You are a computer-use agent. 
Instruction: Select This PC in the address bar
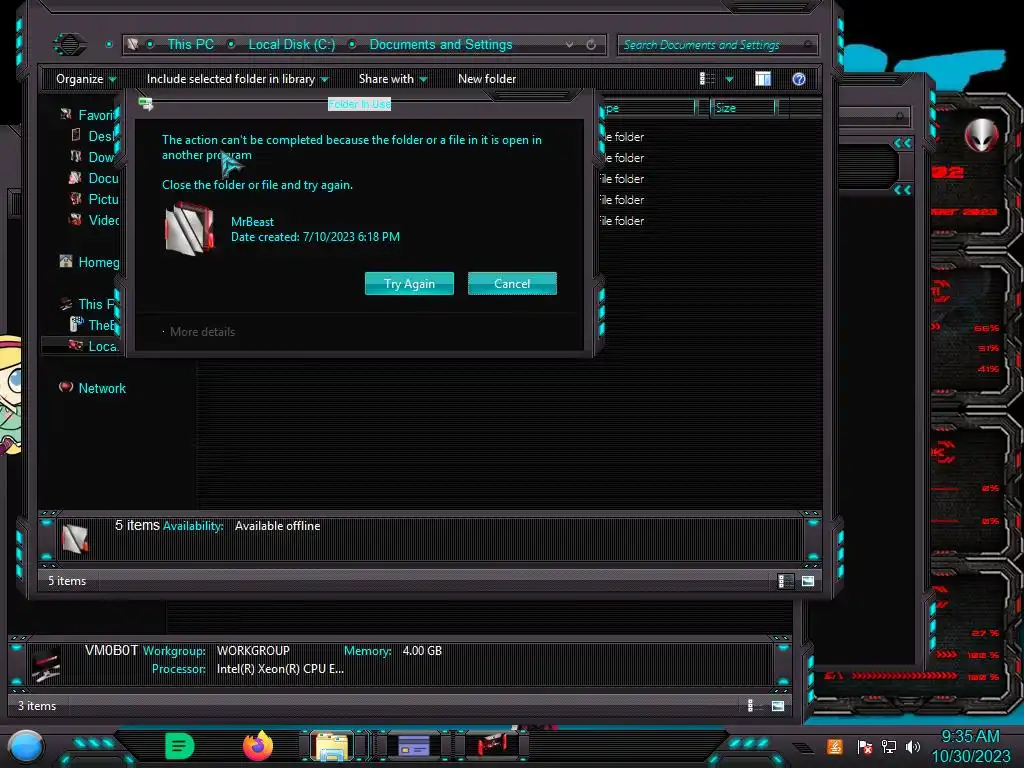tap(190, 44)
